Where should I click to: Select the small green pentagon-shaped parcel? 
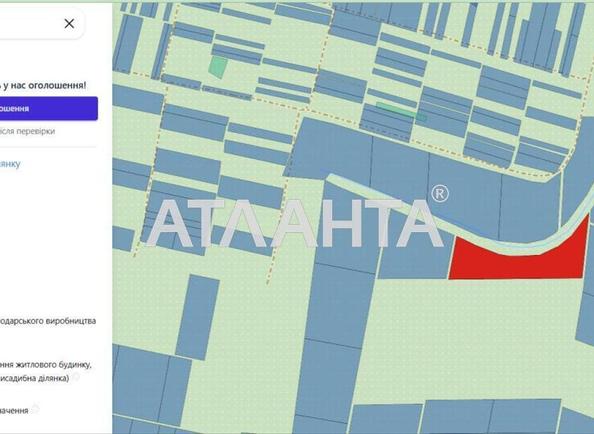217,67
